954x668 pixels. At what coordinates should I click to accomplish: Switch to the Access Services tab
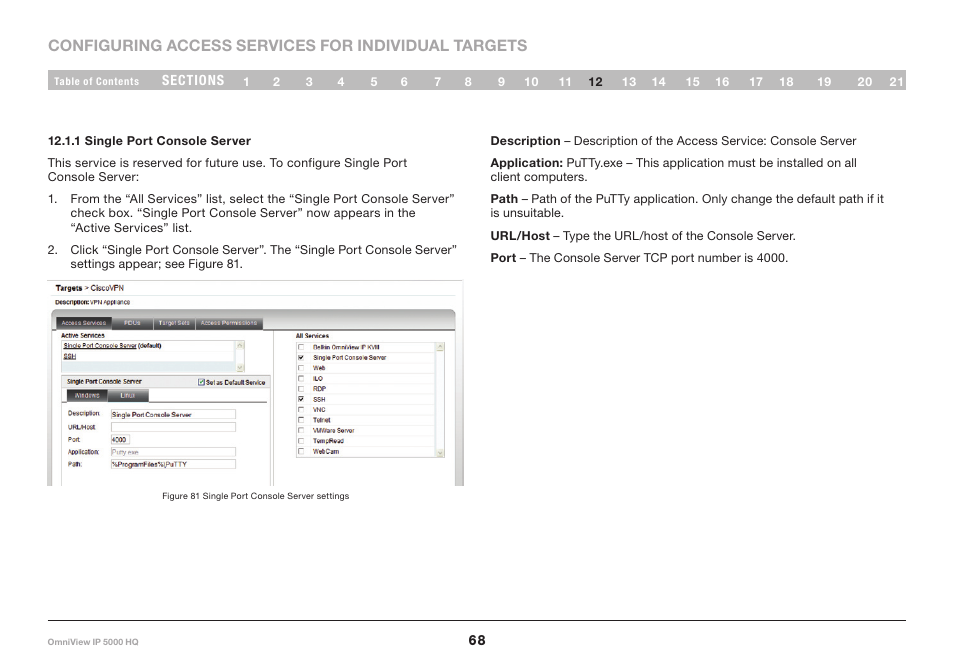tap(84, 323)
